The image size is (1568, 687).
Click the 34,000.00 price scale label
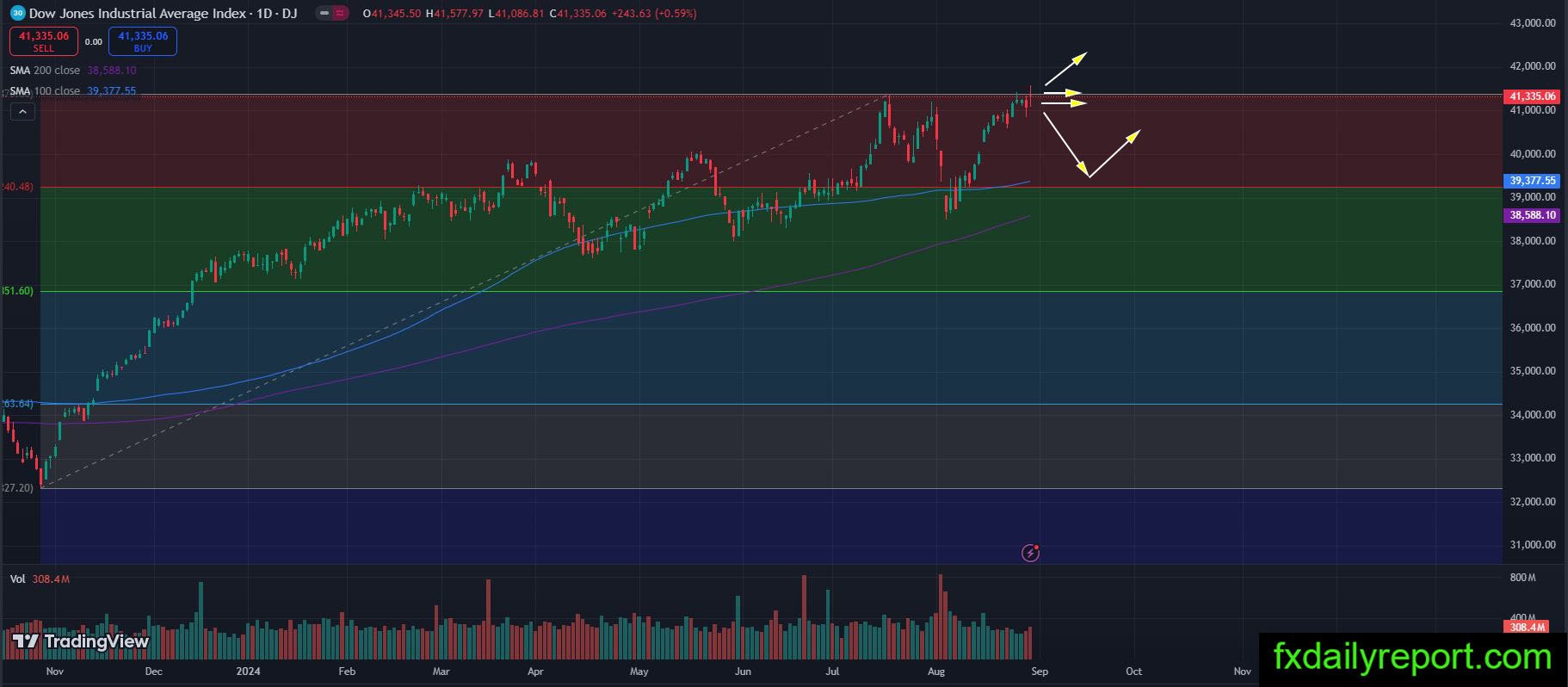1533,415
